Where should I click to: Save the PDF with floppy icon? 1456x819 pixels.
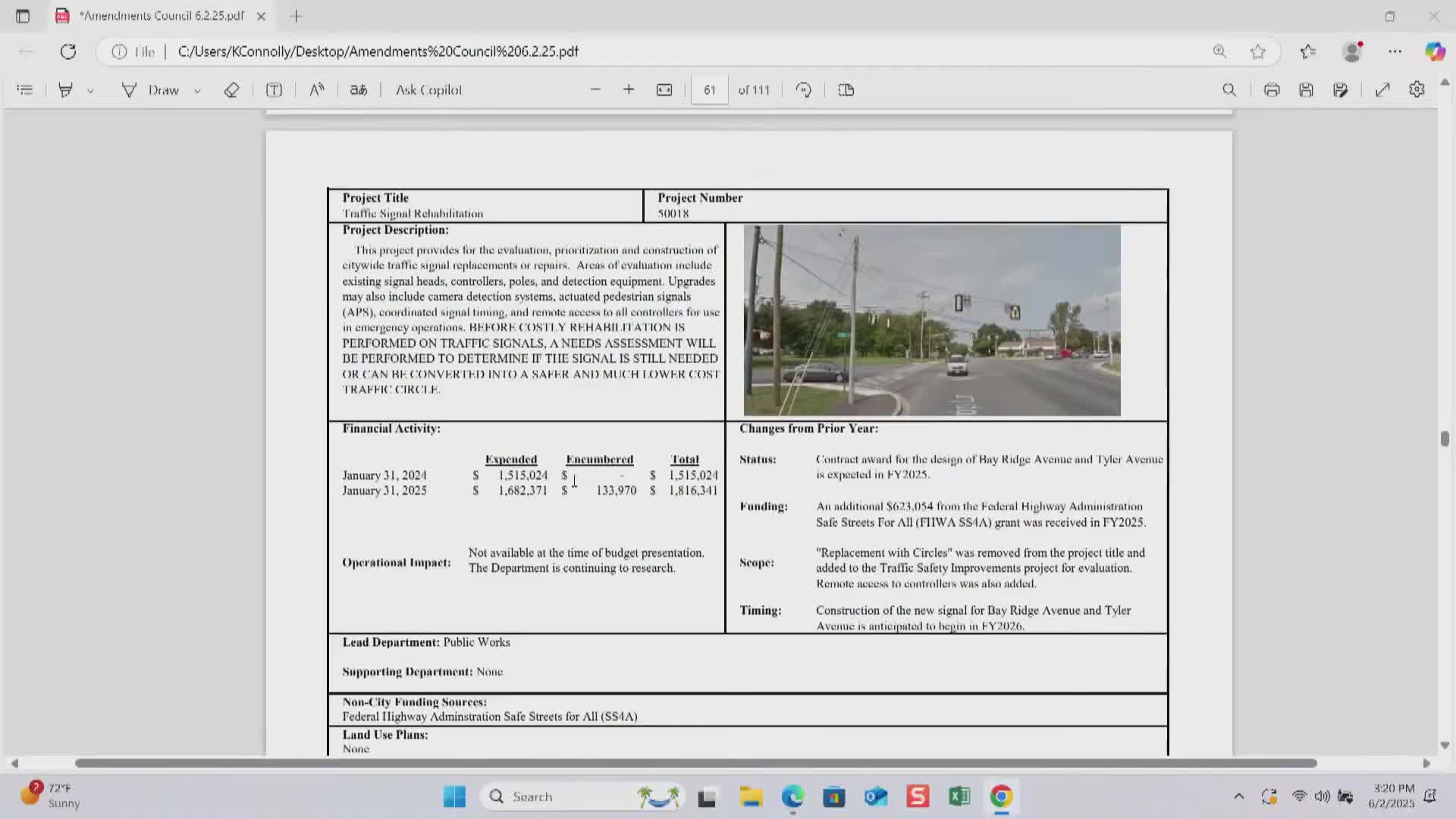pos(1306,90)
